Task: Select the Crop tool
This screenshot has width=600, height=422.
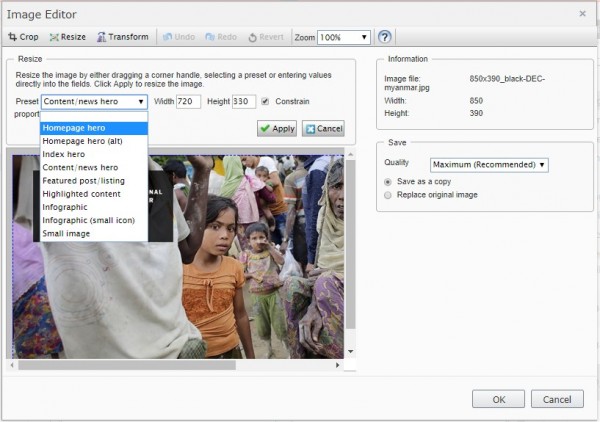Action: tap(23, 37)
